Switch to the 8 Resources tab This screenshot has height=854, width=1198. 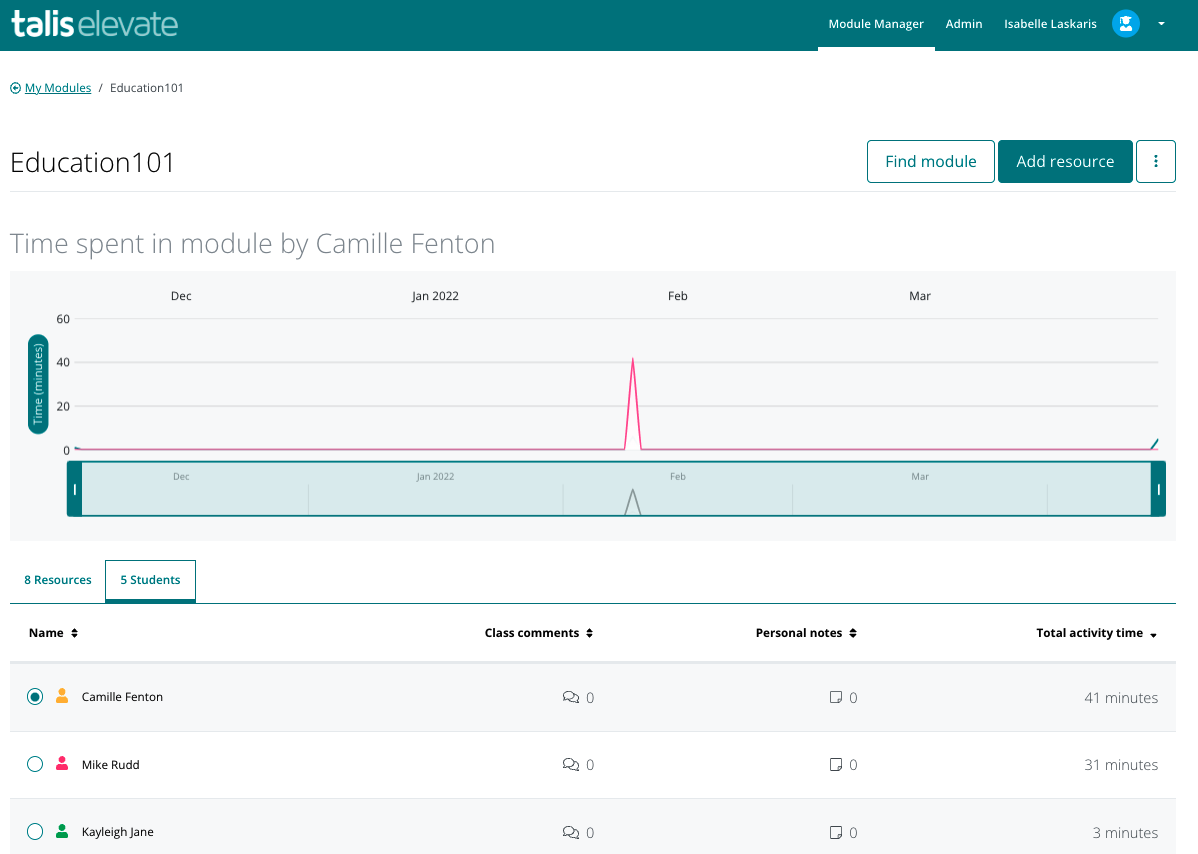tap(57, 580)
